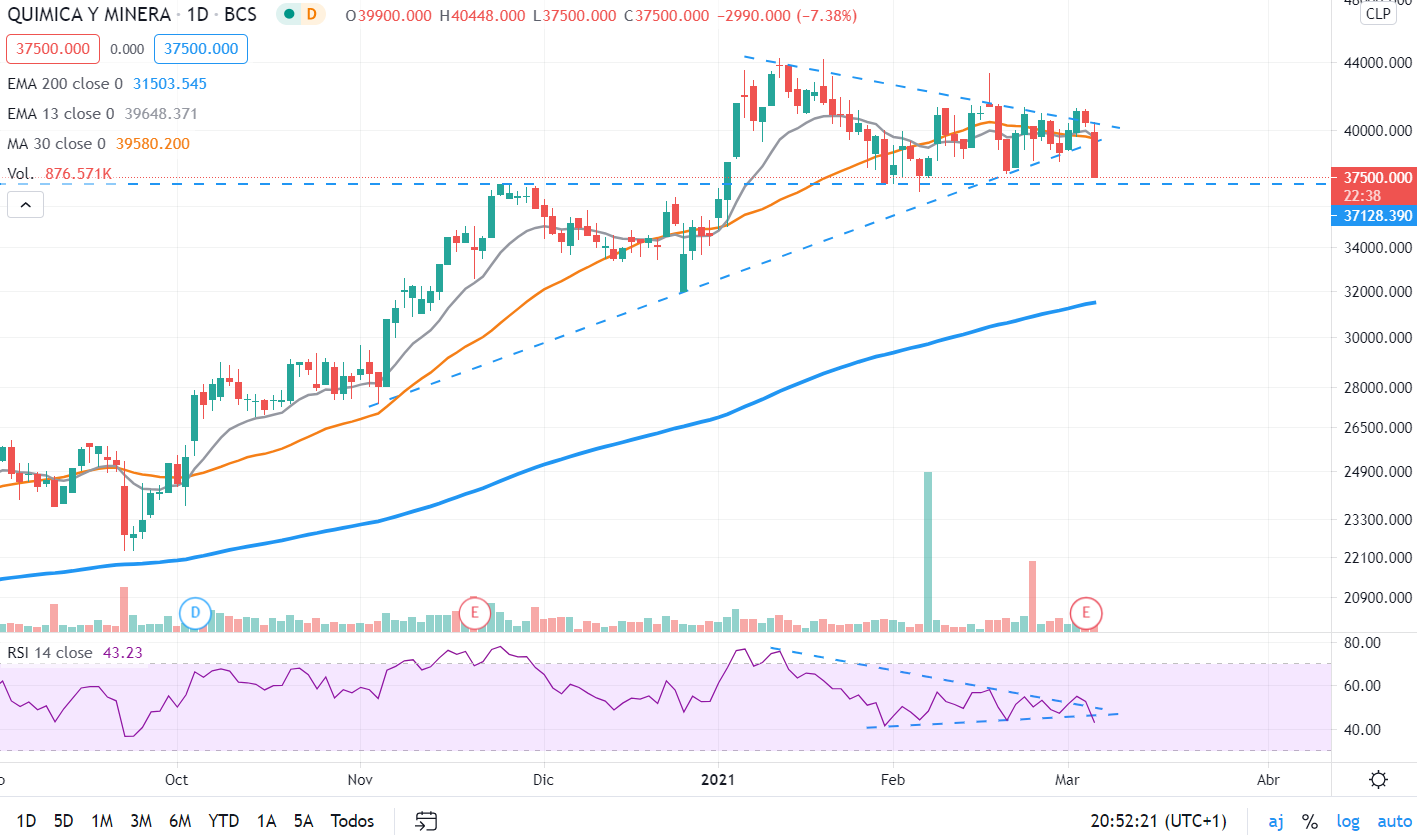Click the QUIMICA Y MINERA symbol title
Screen dimensions: 1417x840
click(89, 16)
